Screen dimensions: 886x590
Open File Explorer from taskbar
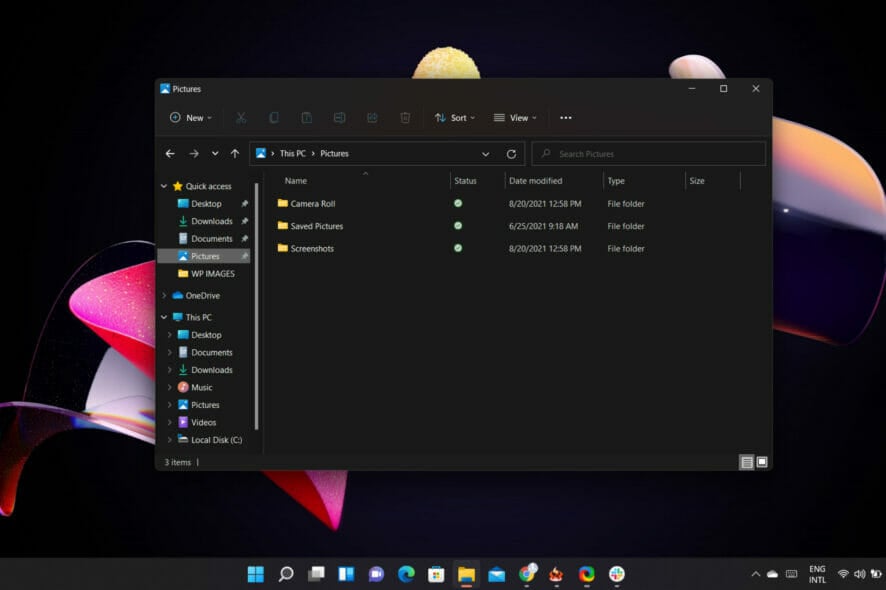click(x=467, y=574)
